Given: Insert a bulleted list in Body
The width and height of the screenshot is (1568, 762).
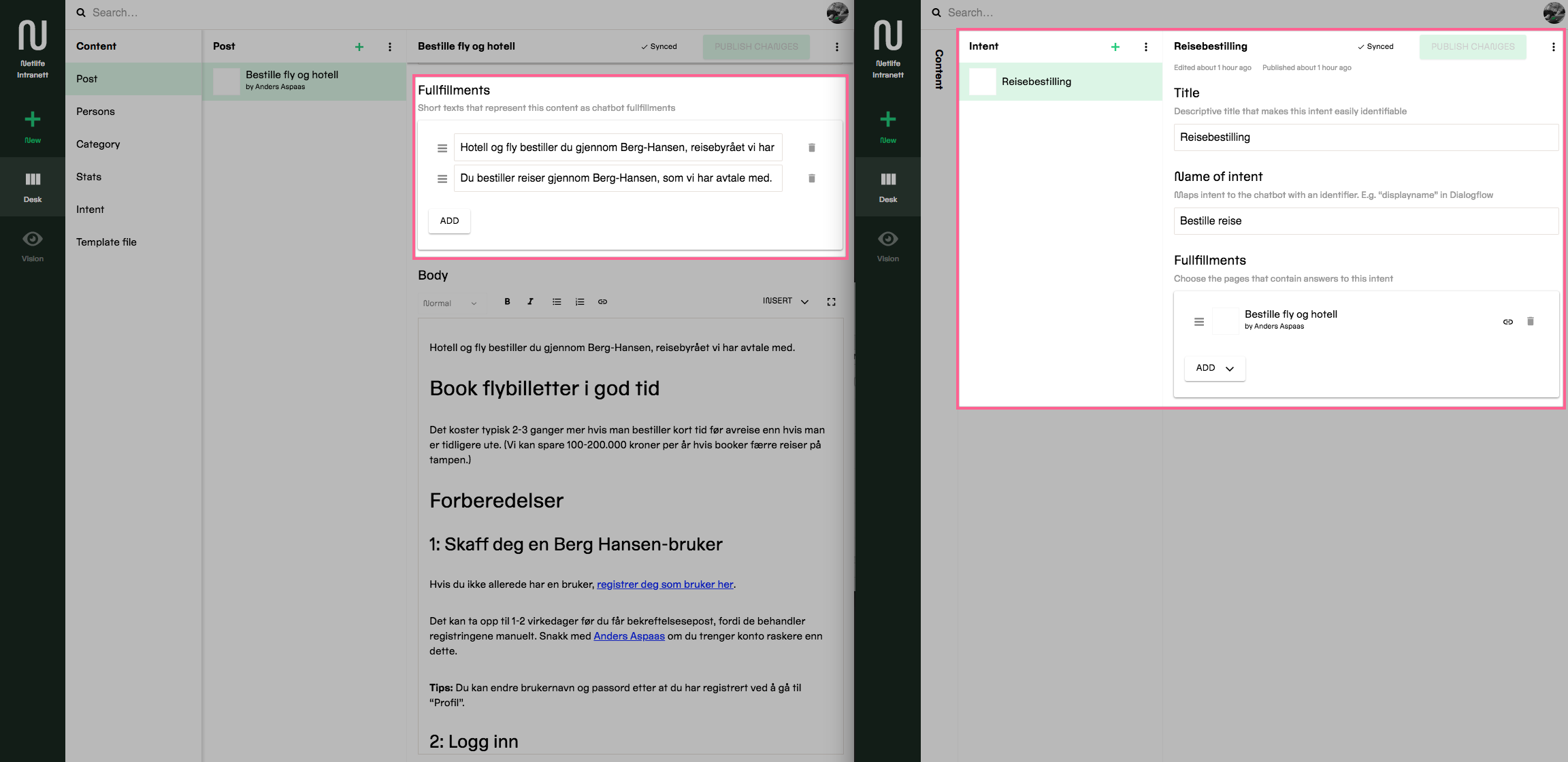Looking at the screenshot, I should click(557, 301).
